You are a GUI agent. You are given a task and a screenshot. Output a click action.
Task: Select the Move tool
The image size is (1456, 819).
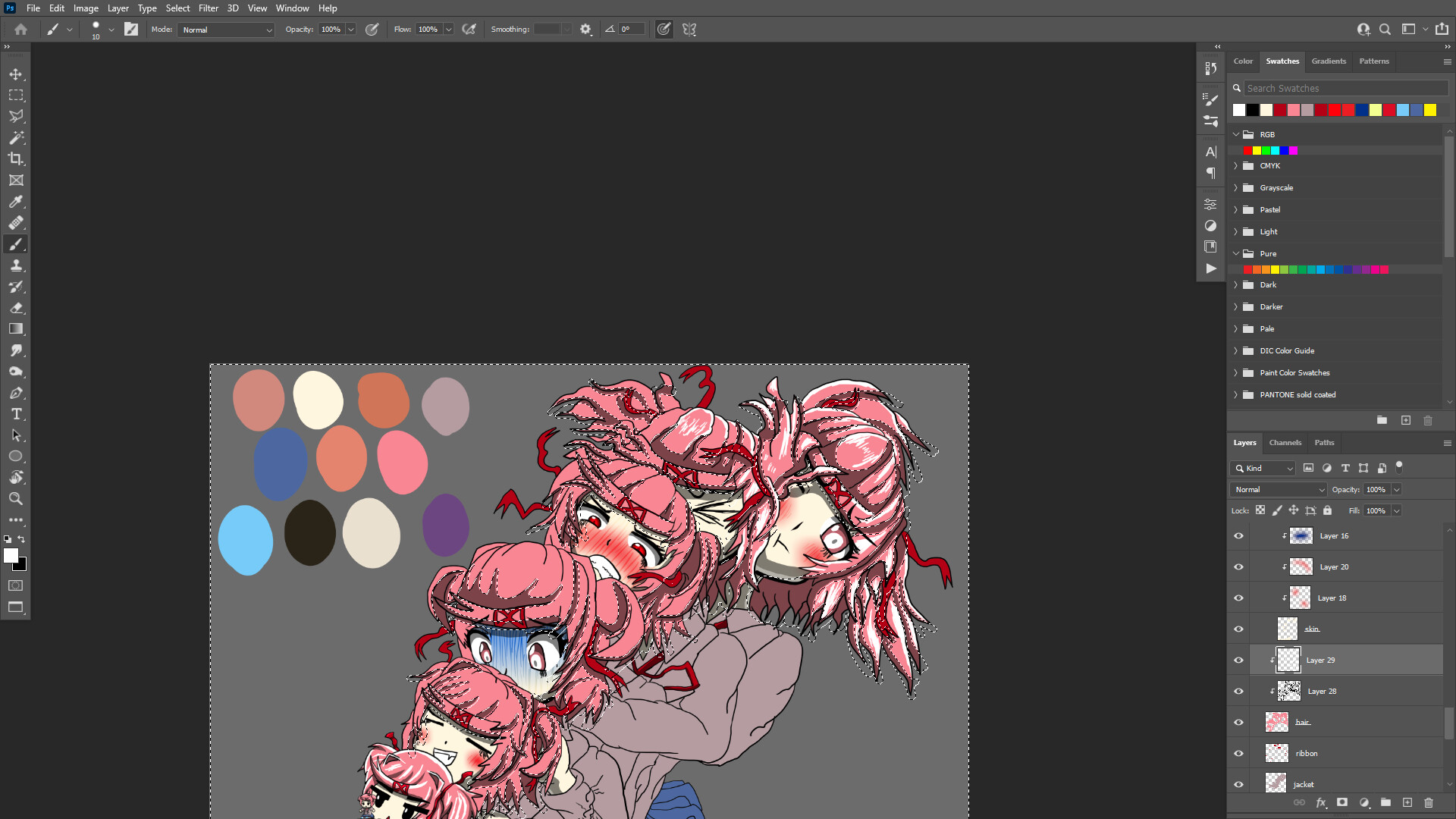pyautogui.click(x=16, y=74)
